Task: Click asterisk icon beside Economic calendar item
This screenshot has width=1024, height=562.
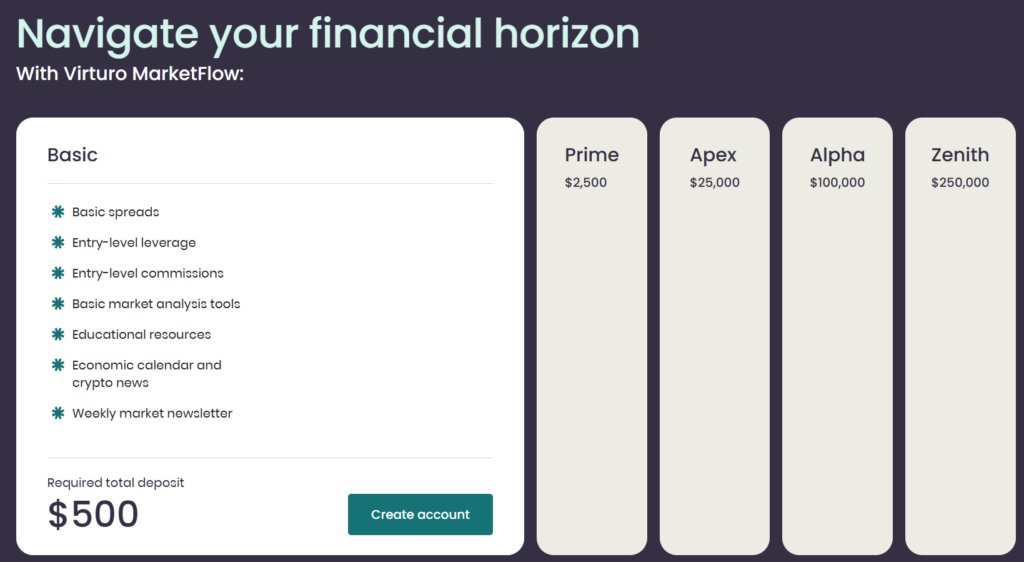Action: point(57,365)
